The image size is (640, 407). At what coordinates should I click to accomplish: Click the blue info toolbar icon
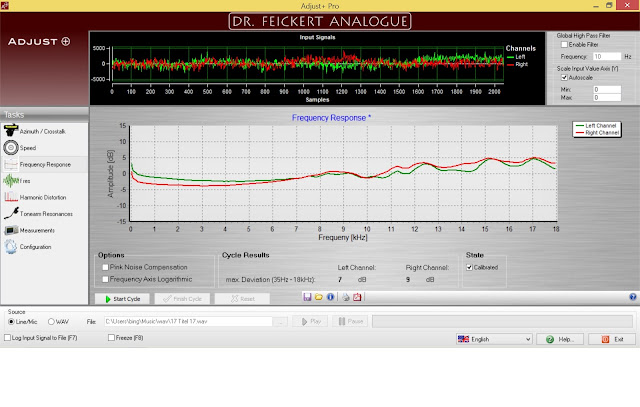tap(330, 297)
